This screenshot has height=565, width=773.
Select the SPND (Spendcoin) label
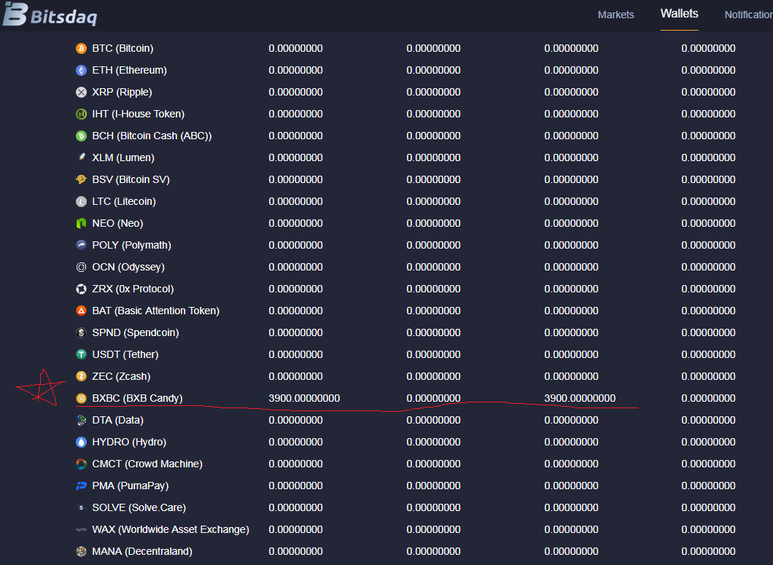136,333
